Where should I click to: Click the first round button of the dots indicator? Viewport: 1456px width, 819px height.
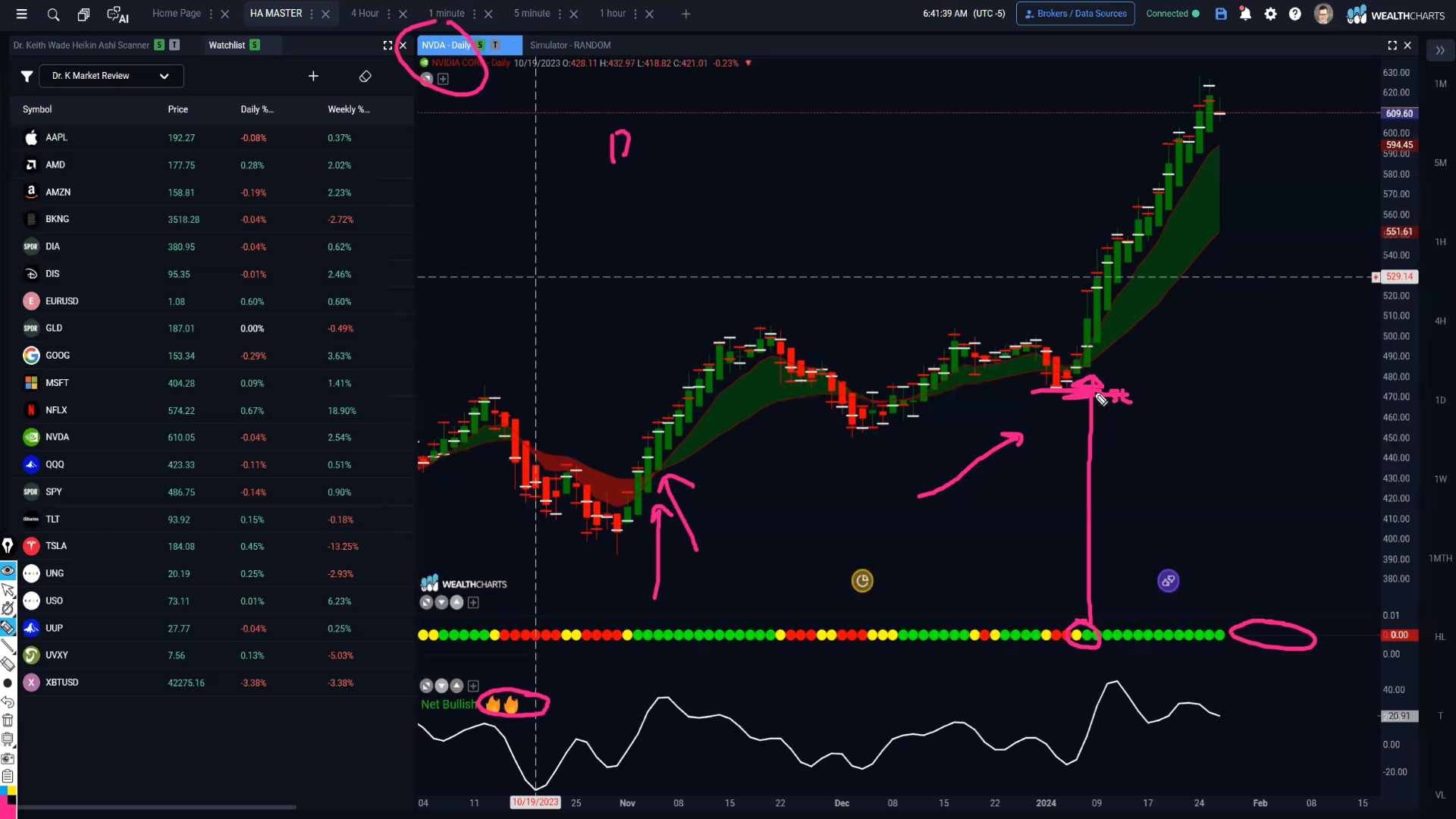coord(426,602)
